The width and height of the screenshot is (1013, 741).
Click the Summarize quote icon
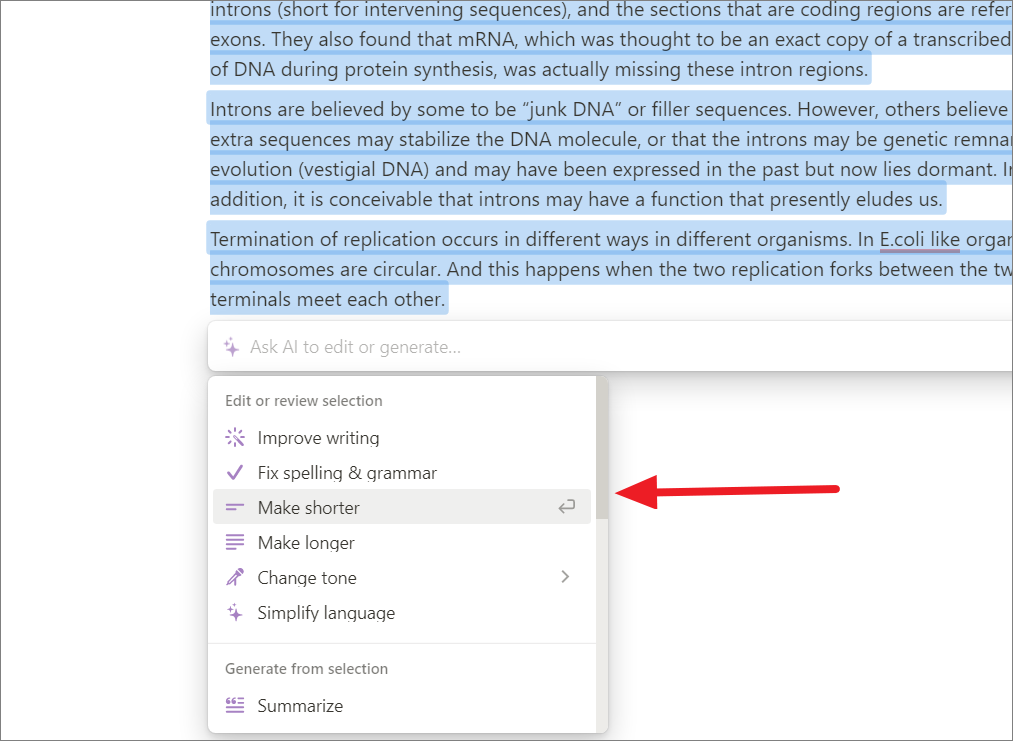[235, 705]
